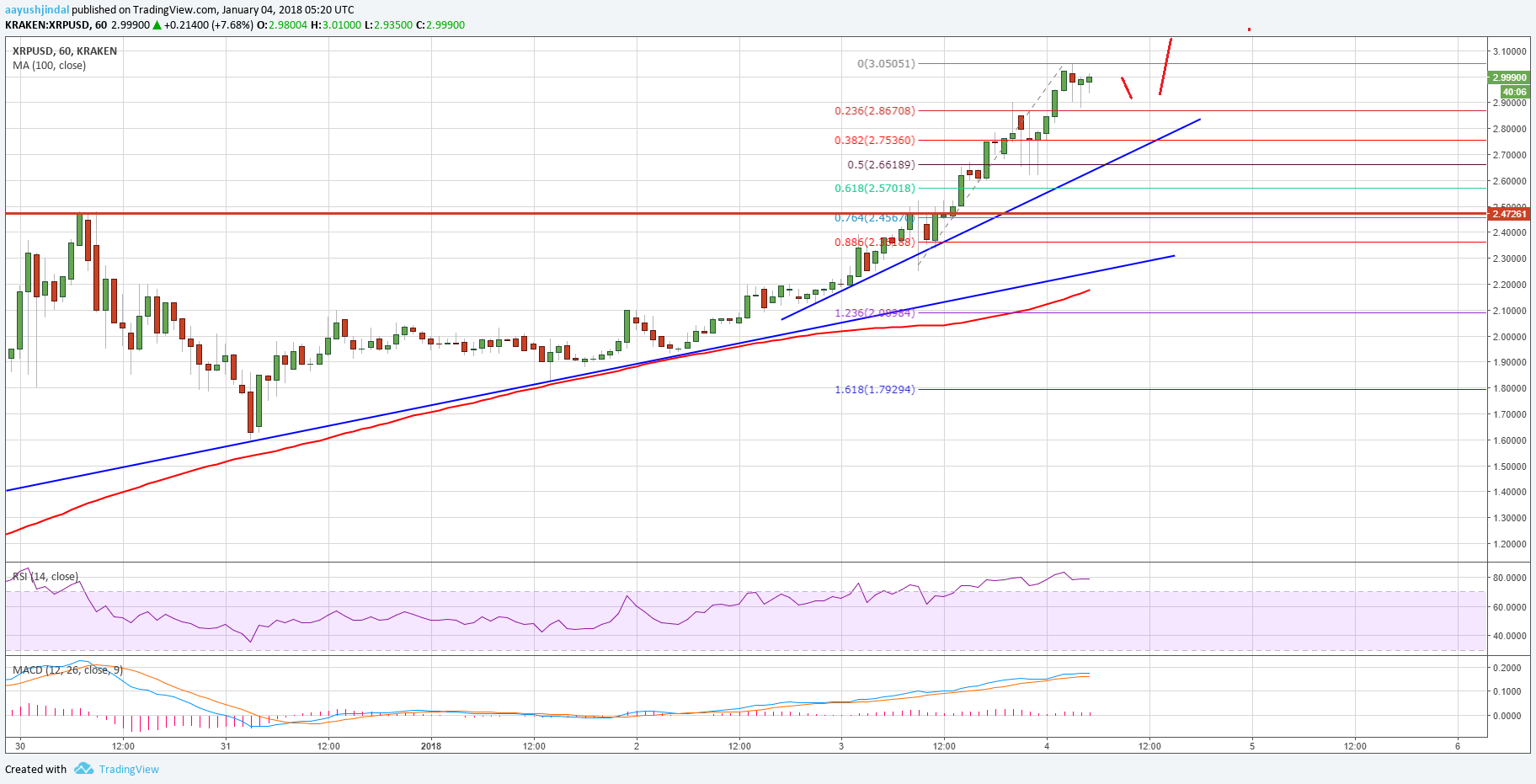
Task: Click the green up-arrow change indicator
Action: pos(154,25)
